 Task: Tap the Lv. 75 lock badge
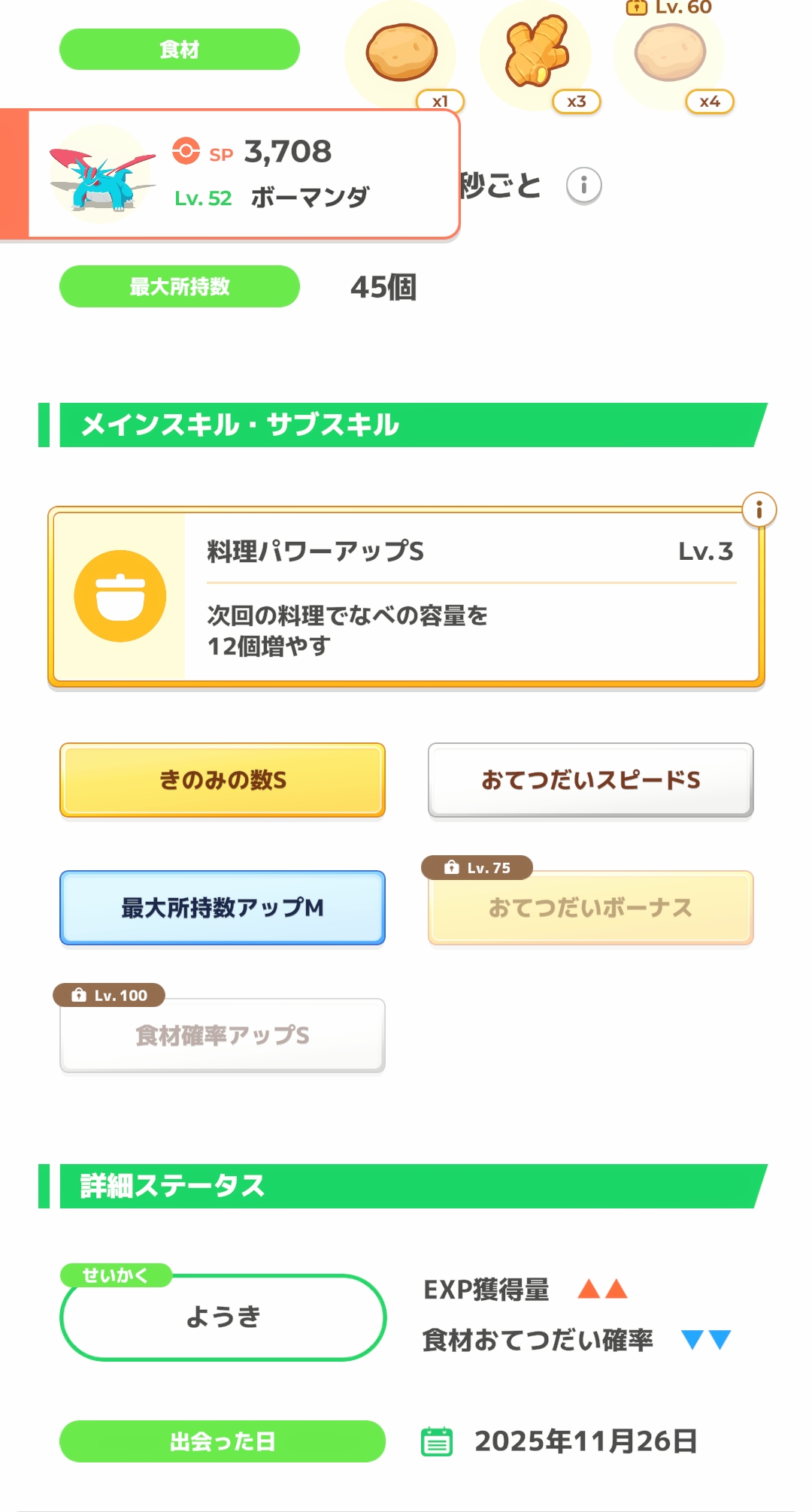pyautogui.click(x=477, y=868)
